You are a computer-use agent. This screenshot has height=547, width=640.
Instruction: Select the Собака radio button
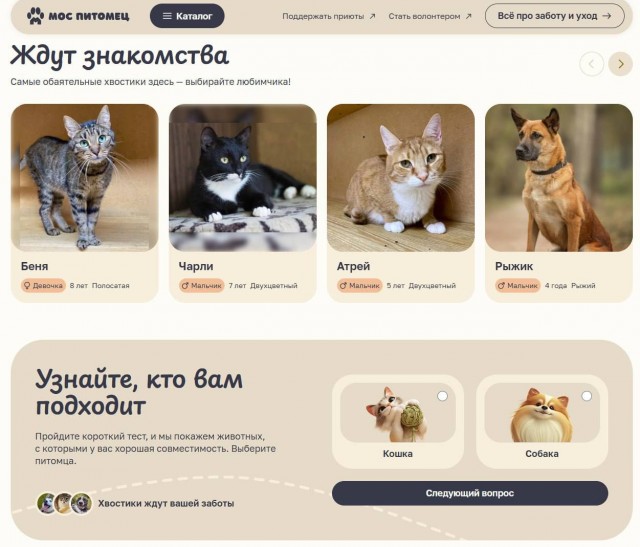click(x=587, y=396)
